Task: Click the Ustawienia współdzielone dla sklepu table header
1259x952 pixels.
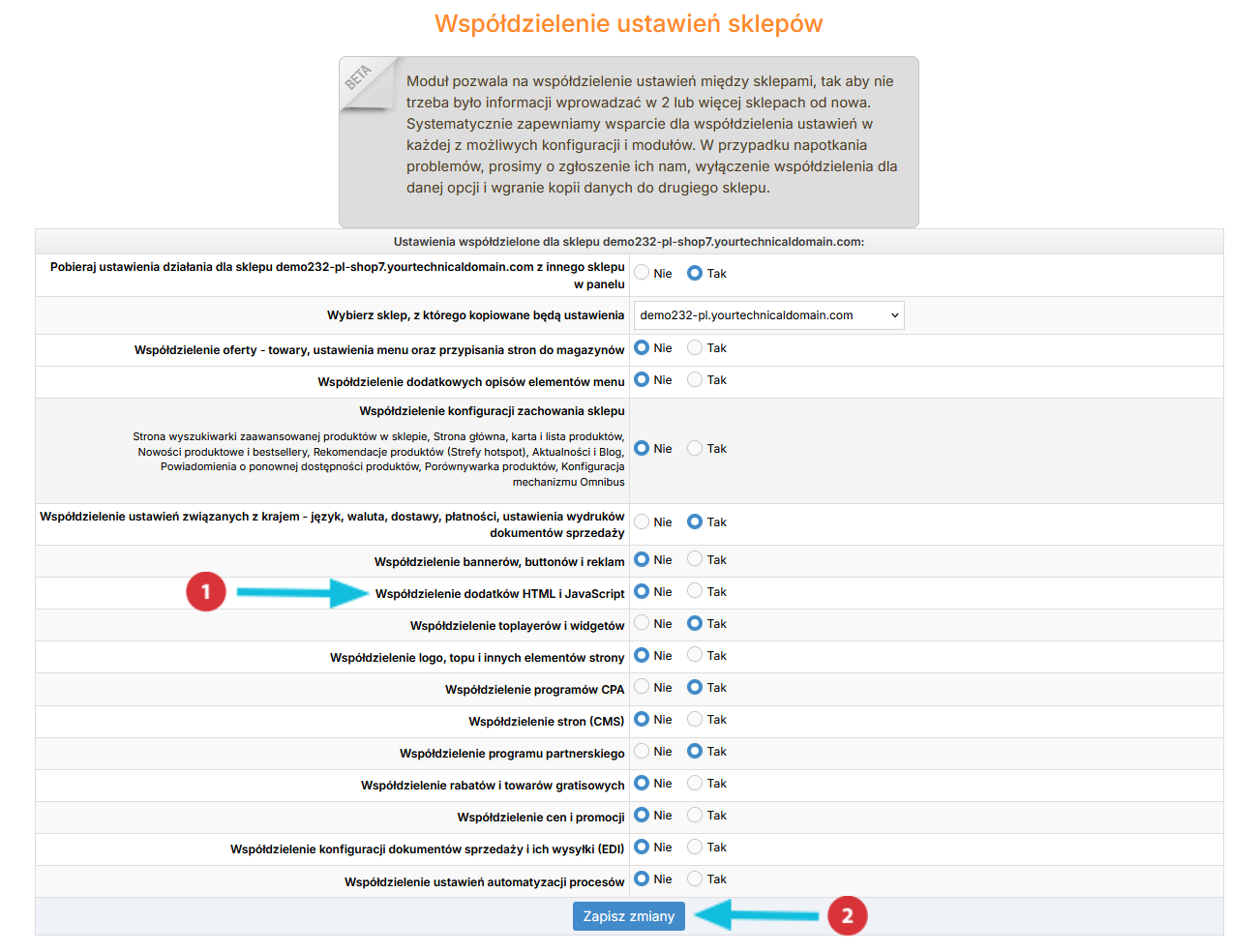Action: pyautogui.click(x=629, y=242)
